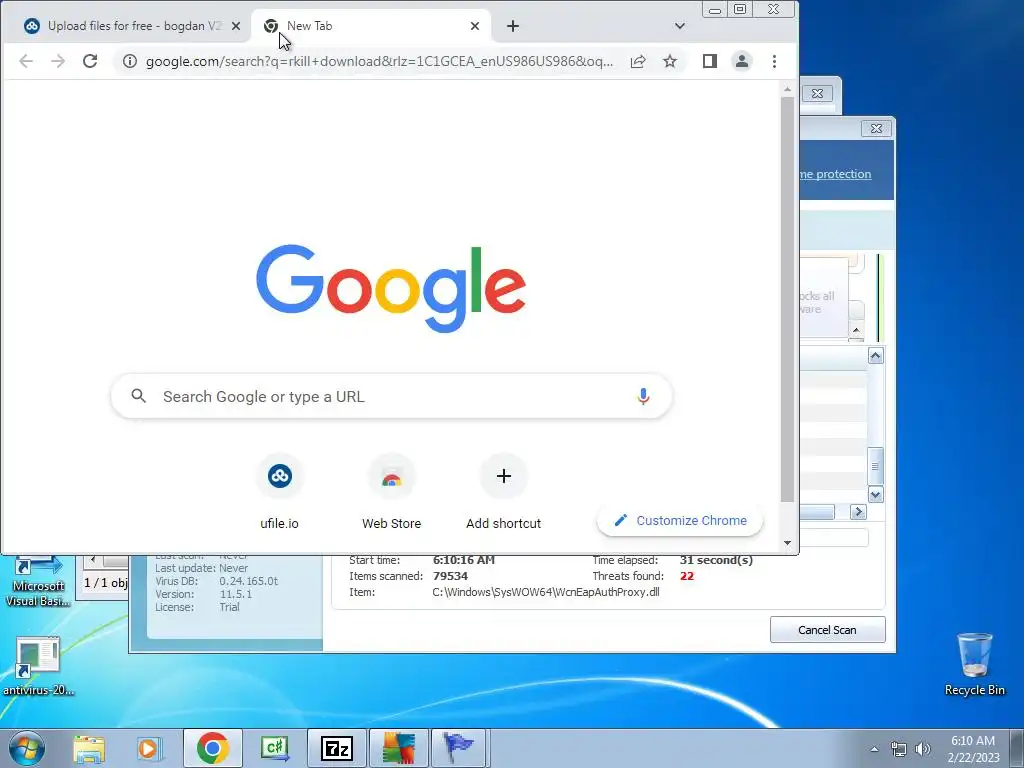Open antivirus-20 desktop shortcut

38,666
